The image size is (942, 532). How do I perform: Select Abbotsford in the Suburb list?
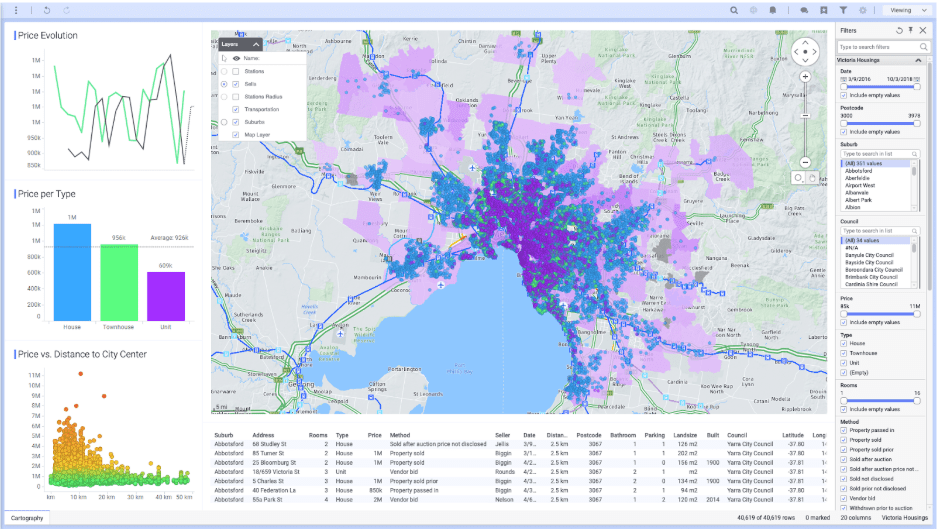coord(858,171)
